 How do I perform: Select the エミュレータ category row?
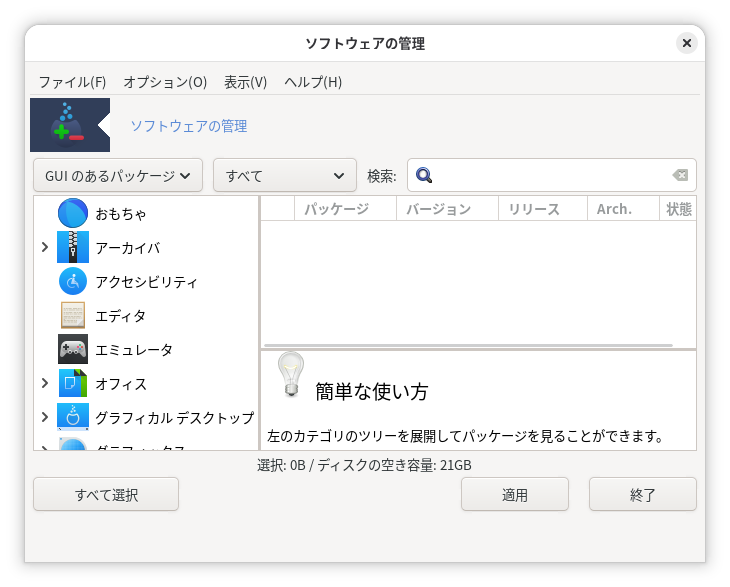point(146,349)
